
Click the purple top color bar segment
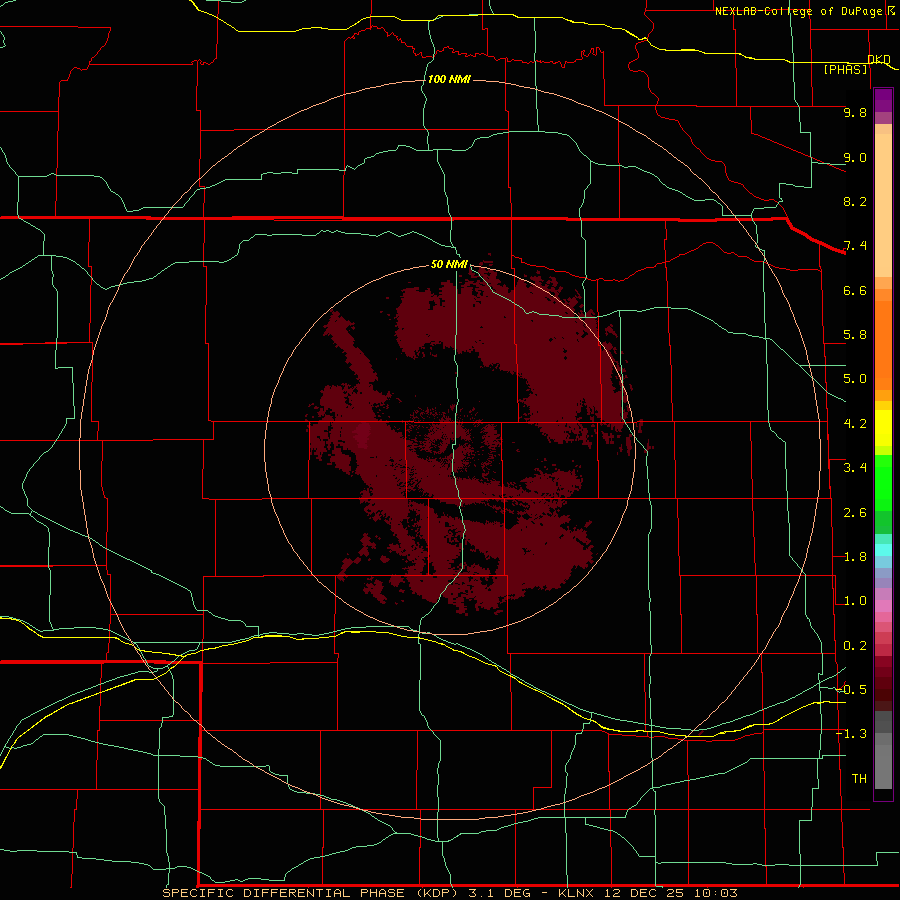(883, 100)
